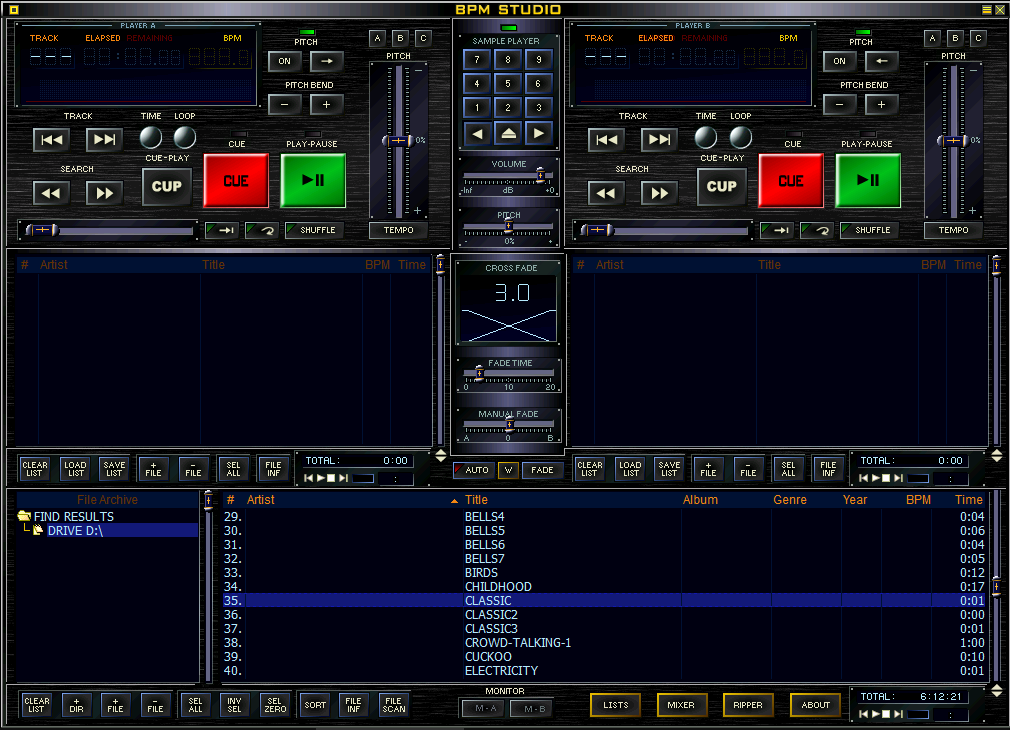Click the CUP button on Player A
Viewport: 1010px width, 730px height.
click(166, 186)
